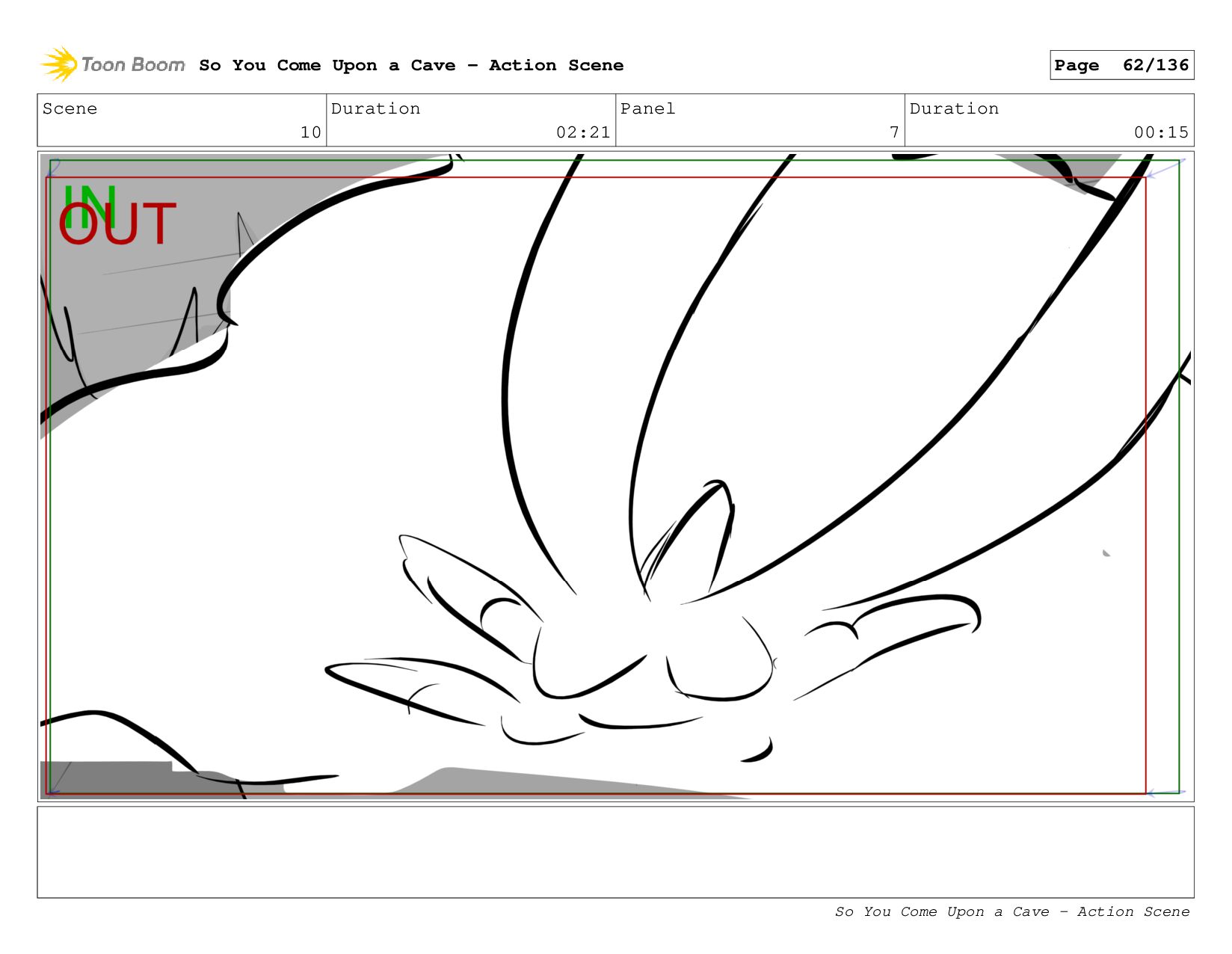Viewport: 1232px width, 954px height.
Task: Click the 'Scene' header label
Action: [70, 108]
